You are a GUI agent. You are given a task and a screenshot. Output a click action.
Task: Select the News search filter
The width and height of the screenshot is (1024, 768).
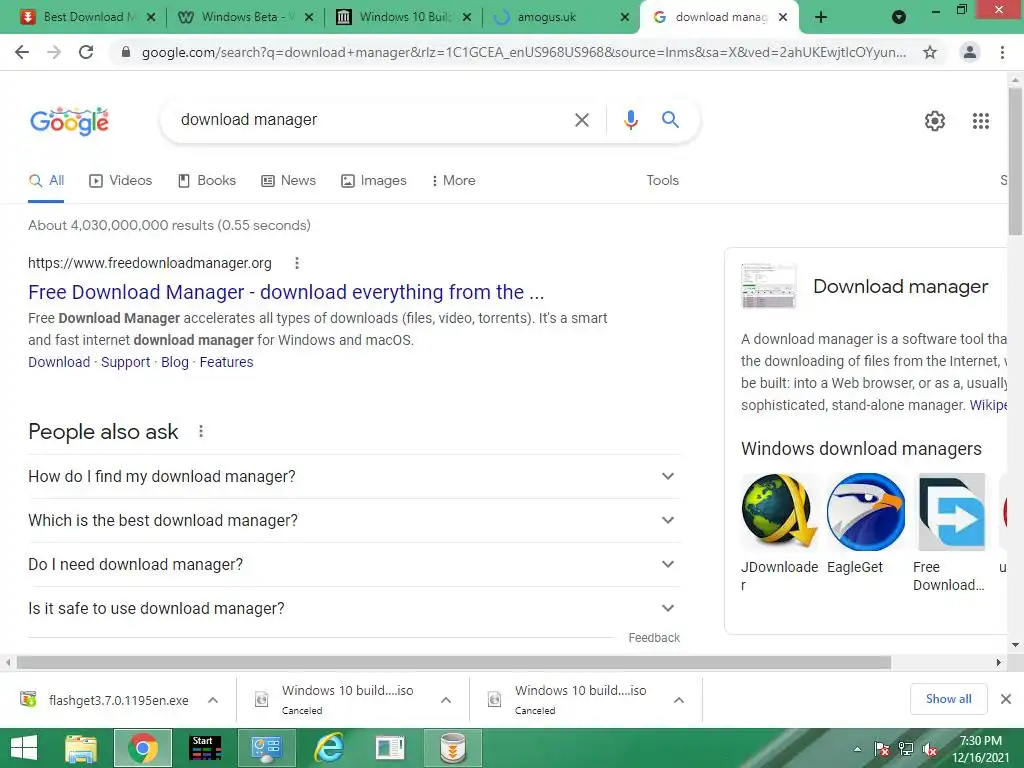pyautogui.click(x=288, y=181)
